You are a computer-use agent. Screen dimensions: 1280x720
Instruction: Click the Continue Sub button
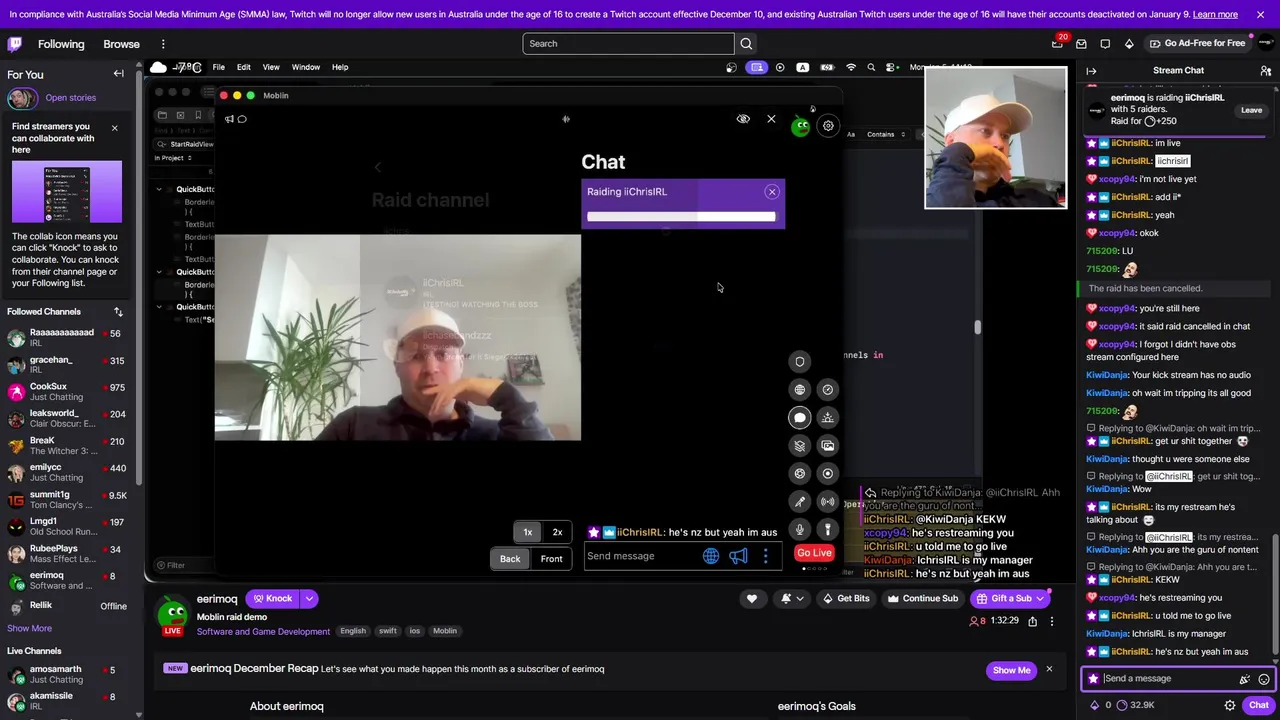click(921, 599)
